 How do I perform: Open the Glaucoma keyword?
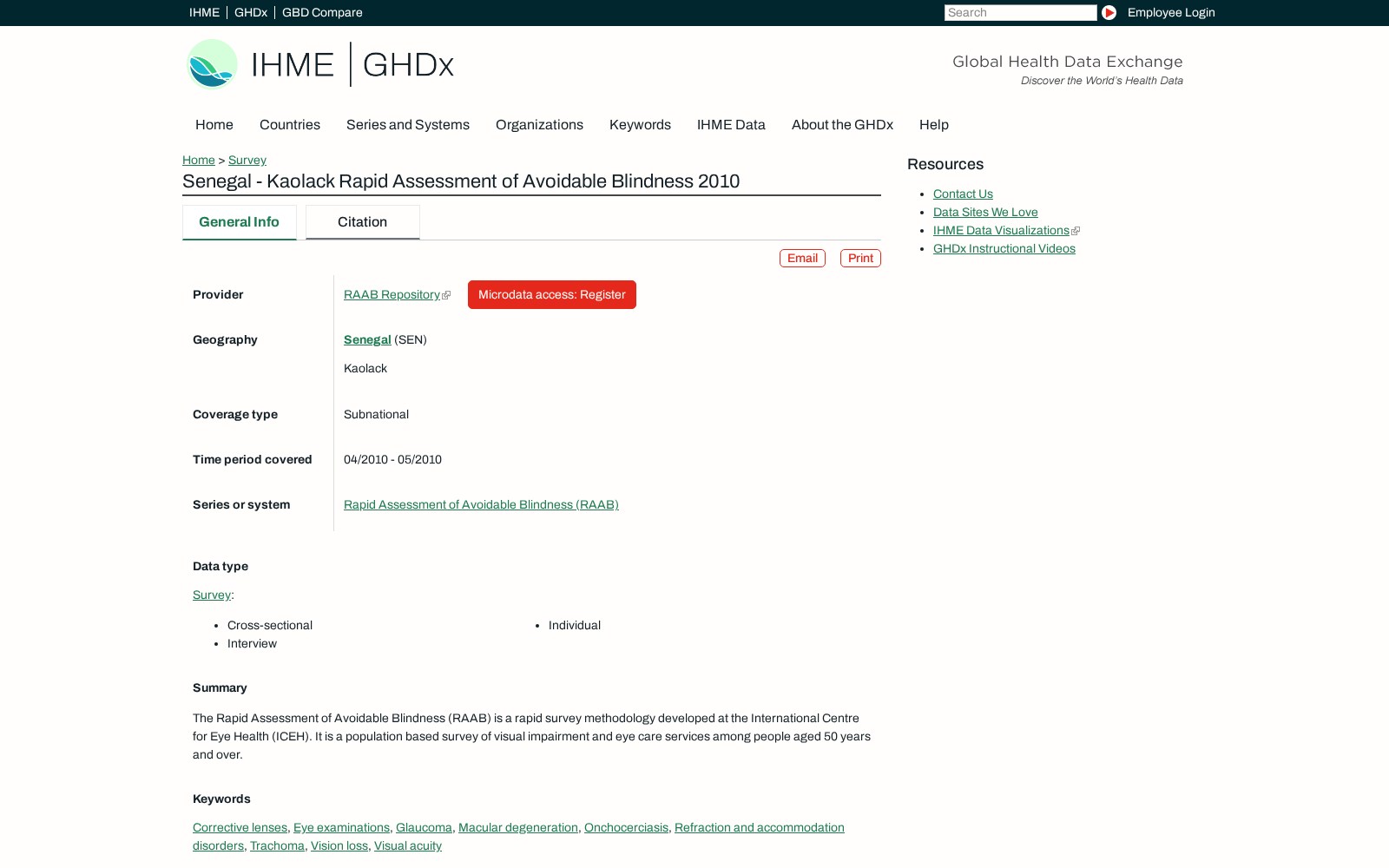coord(424,828)
